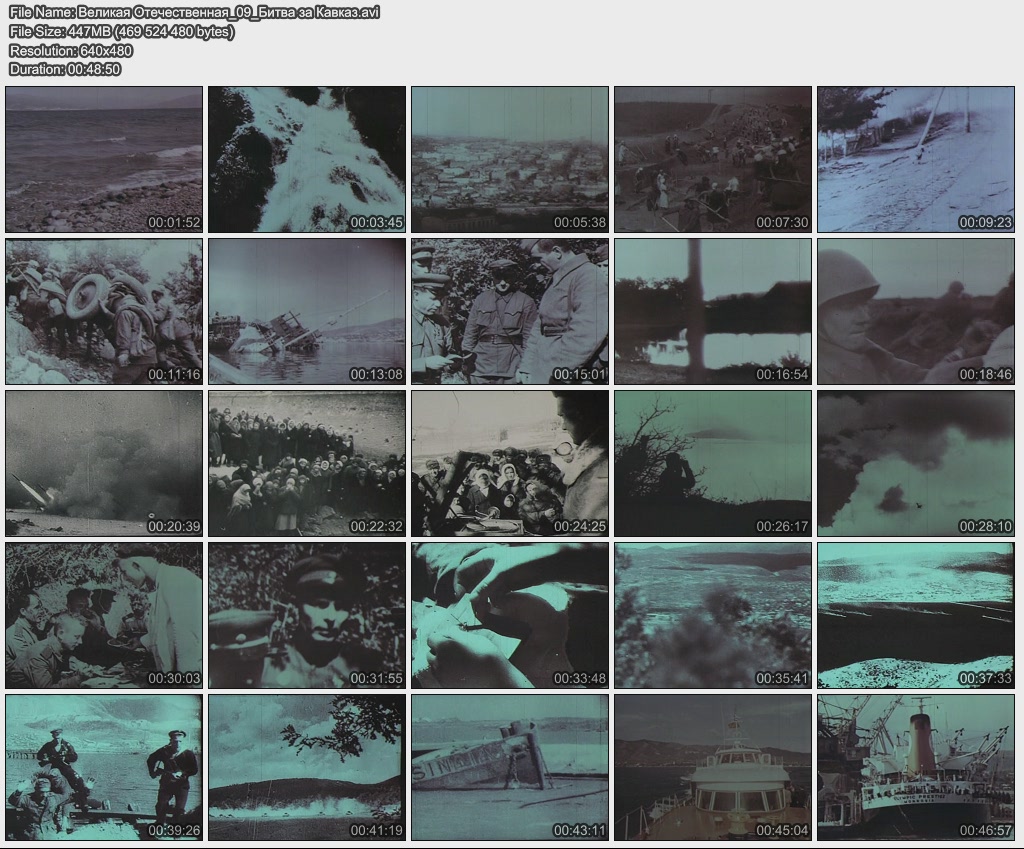Screen dimensions: 1024x849
Task: Click the File Name text line
Action: (194, 13)
